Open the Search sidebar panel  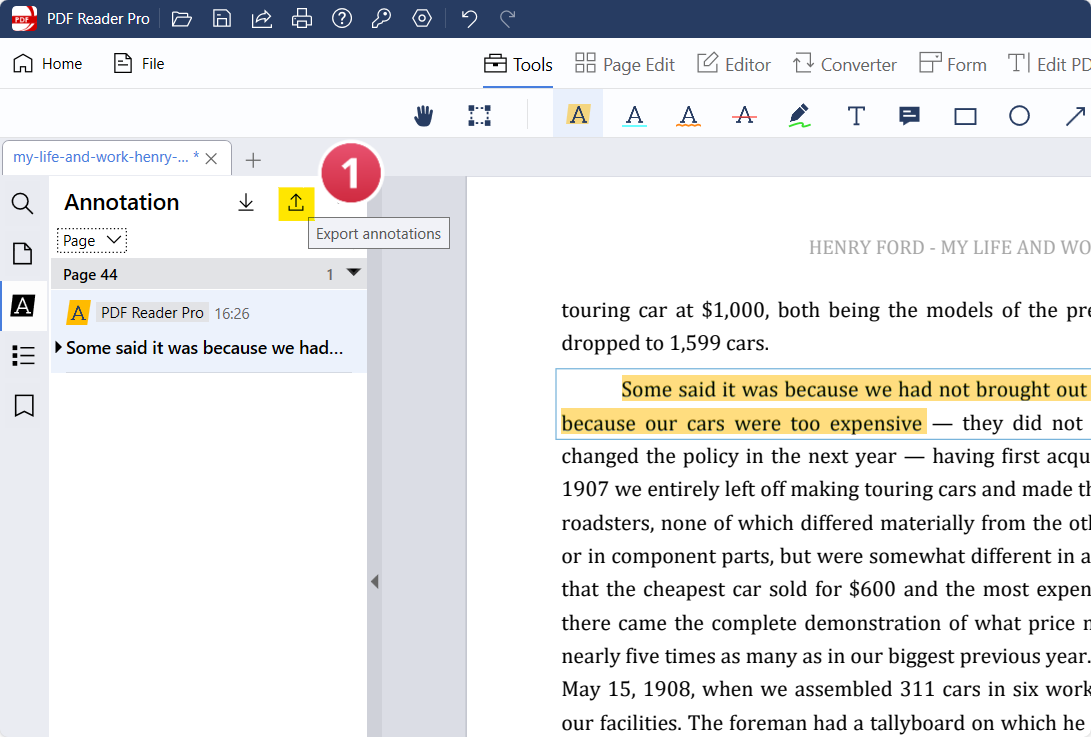[23, 203]
